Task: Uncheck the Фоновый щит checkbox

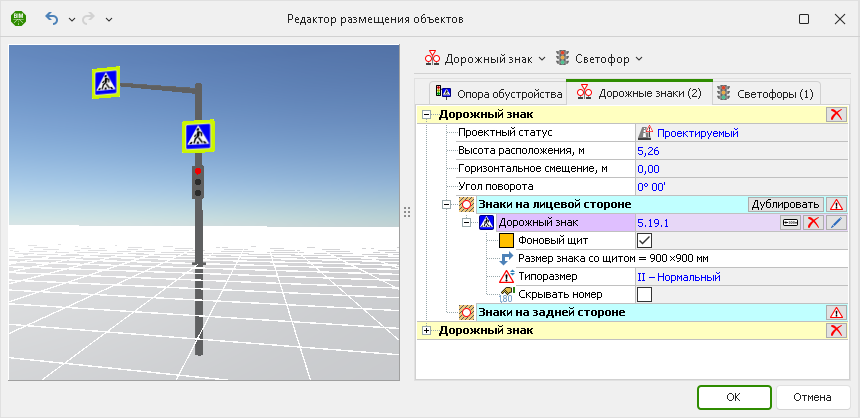Action: pos(644,240)
